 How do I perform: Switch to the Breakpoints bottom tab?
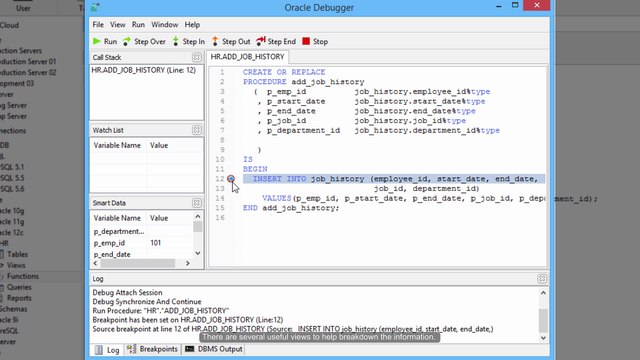(x=152, y=349)
